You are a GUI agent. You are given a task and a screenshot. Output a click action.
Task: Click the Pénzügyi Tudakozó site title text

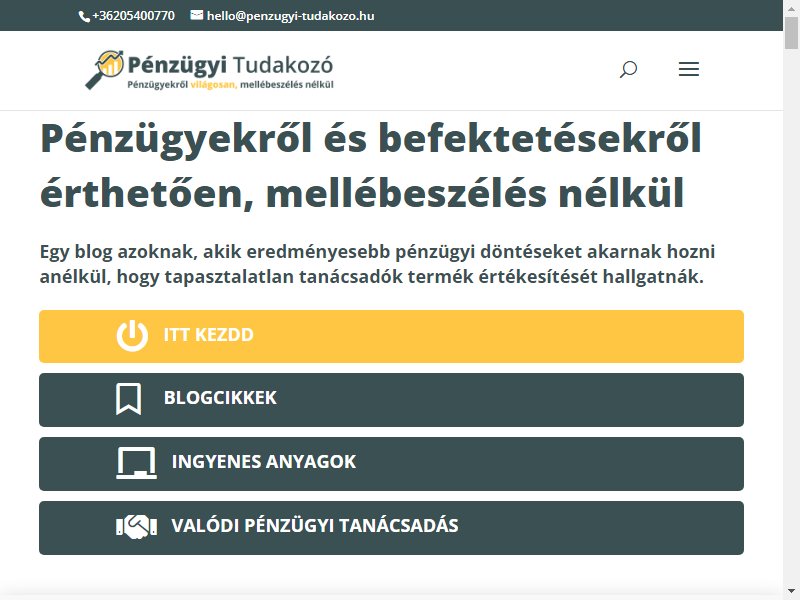pos(230,65)
